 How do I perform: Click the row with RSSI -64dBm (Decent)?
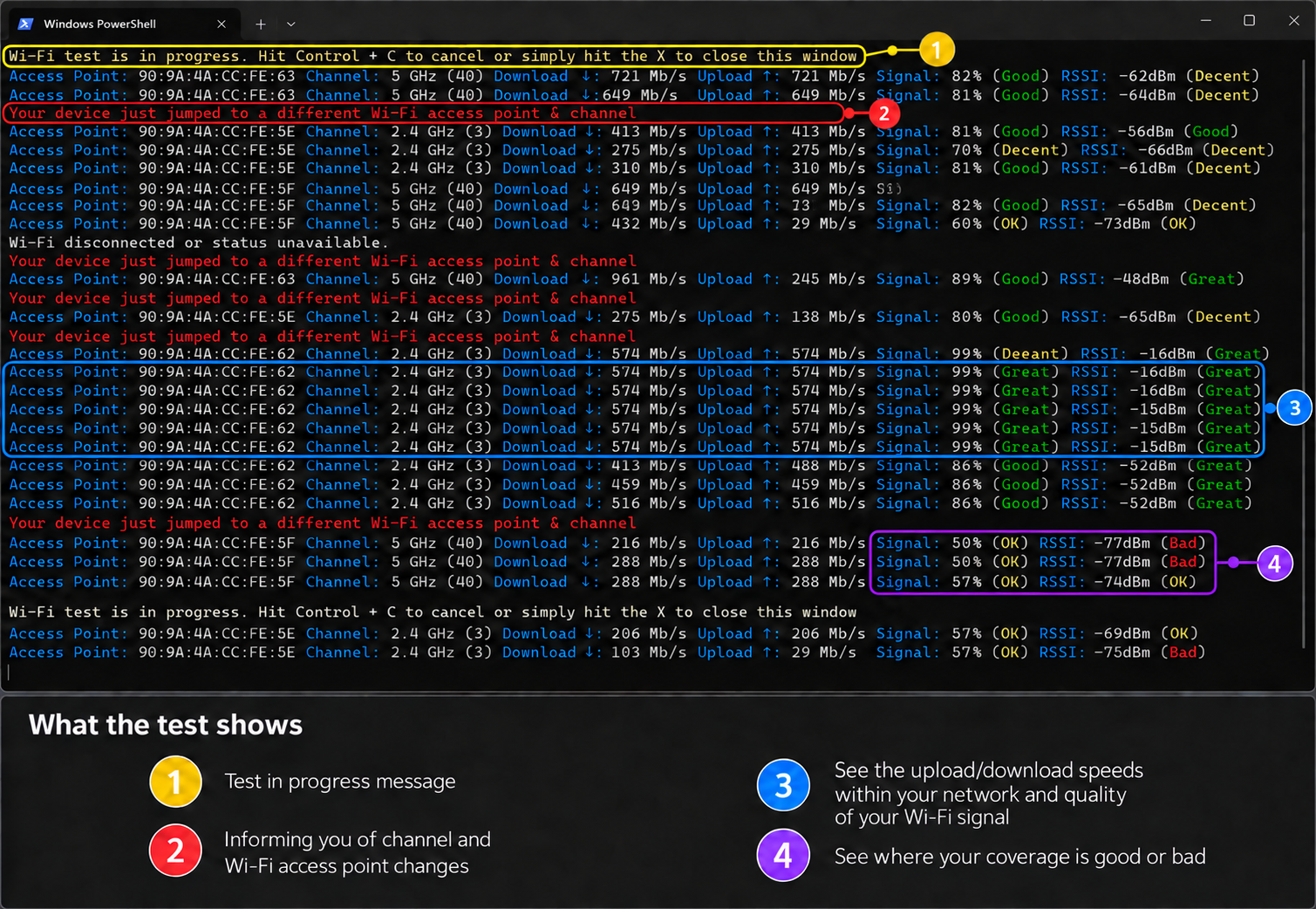[x=634, y=95]
